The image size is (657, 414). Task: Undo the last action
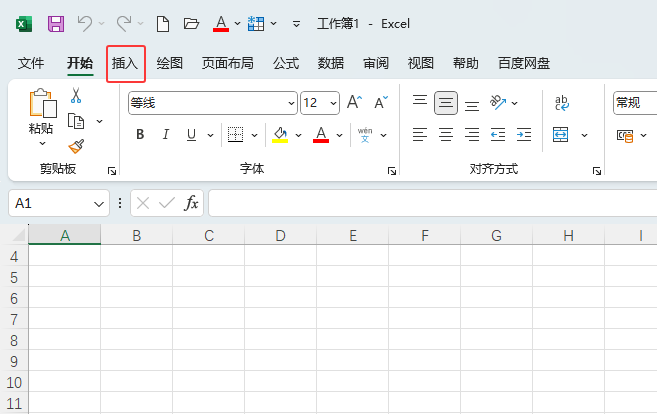tap(85, 23)
